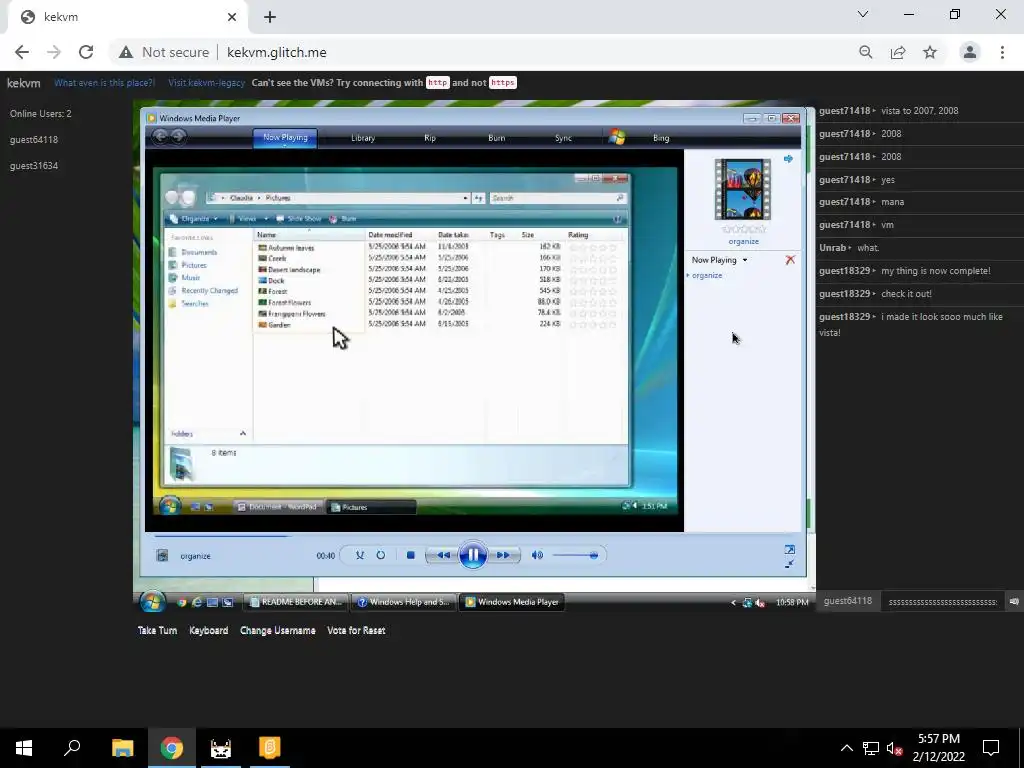1024x768 pixels.
Task: Open the Now Playing list dropdown
Action: point(720,260)
